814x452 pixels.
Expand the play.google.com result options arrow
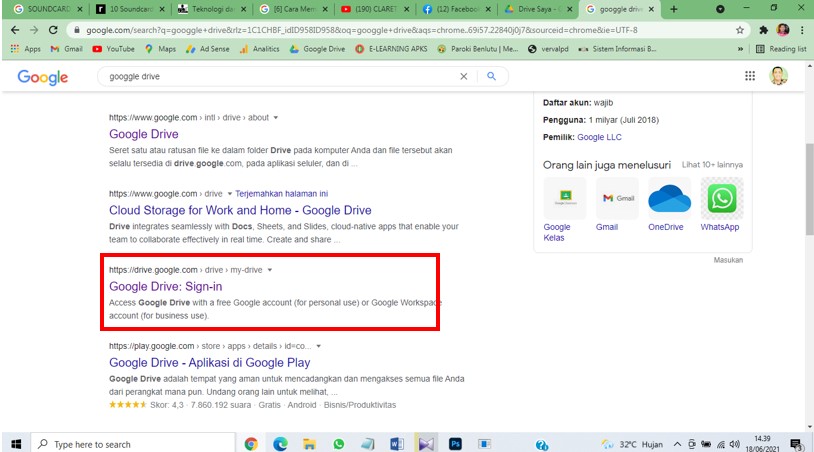coord(318,346)
